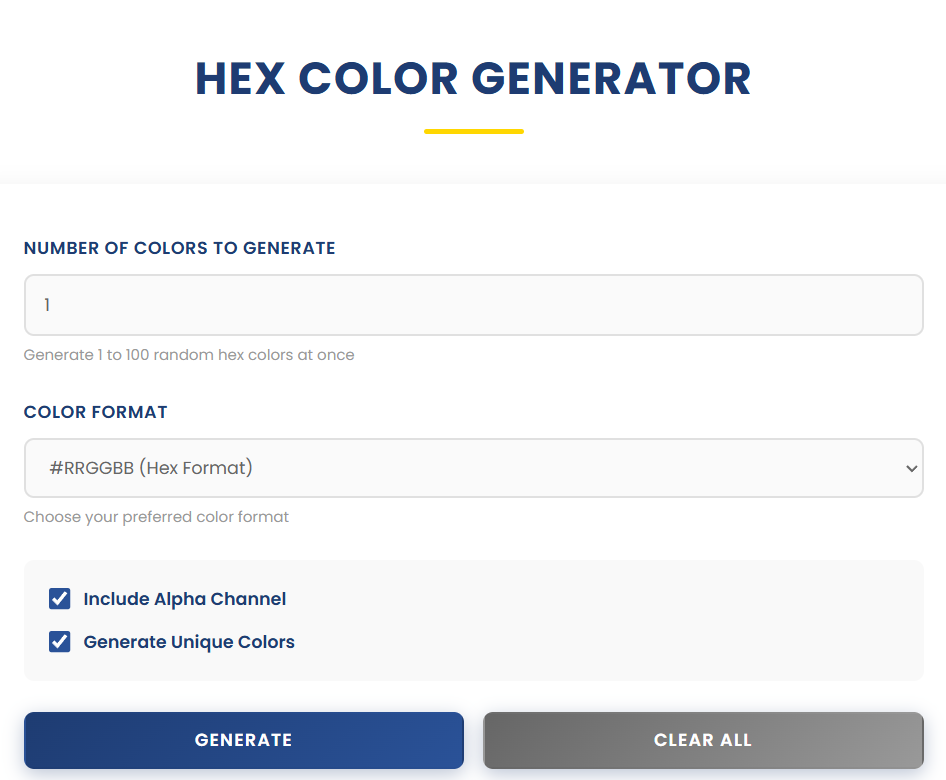The height and width of the screenshot is (780, 946).
Task: Click the yellow divider under the title
Action: 473,130
